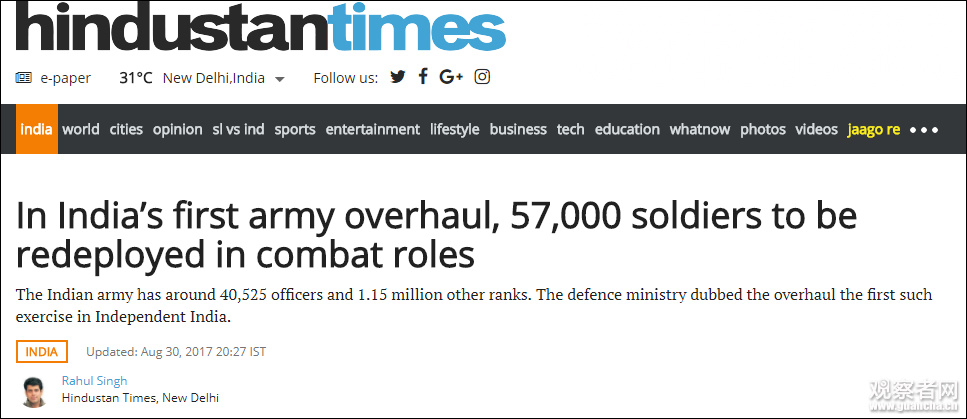Screen dimensions: 967x419
Task: Go to the world section
Action: click(x=81, y=129)
